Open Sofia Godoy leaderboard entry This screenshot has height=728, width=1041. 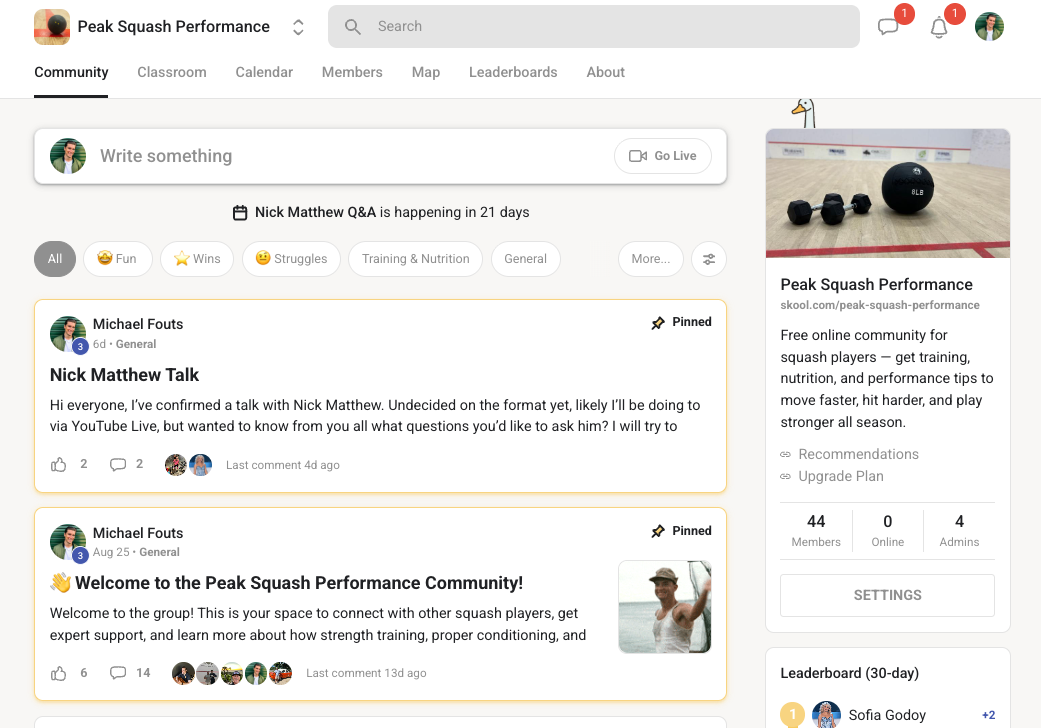pyautogui.click(x=888, y=715)
